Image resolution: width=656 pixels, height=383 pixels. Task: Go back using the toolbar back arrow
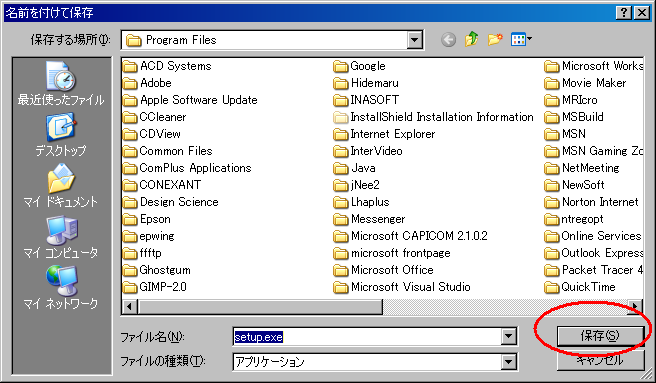click(x=448, y=40)
